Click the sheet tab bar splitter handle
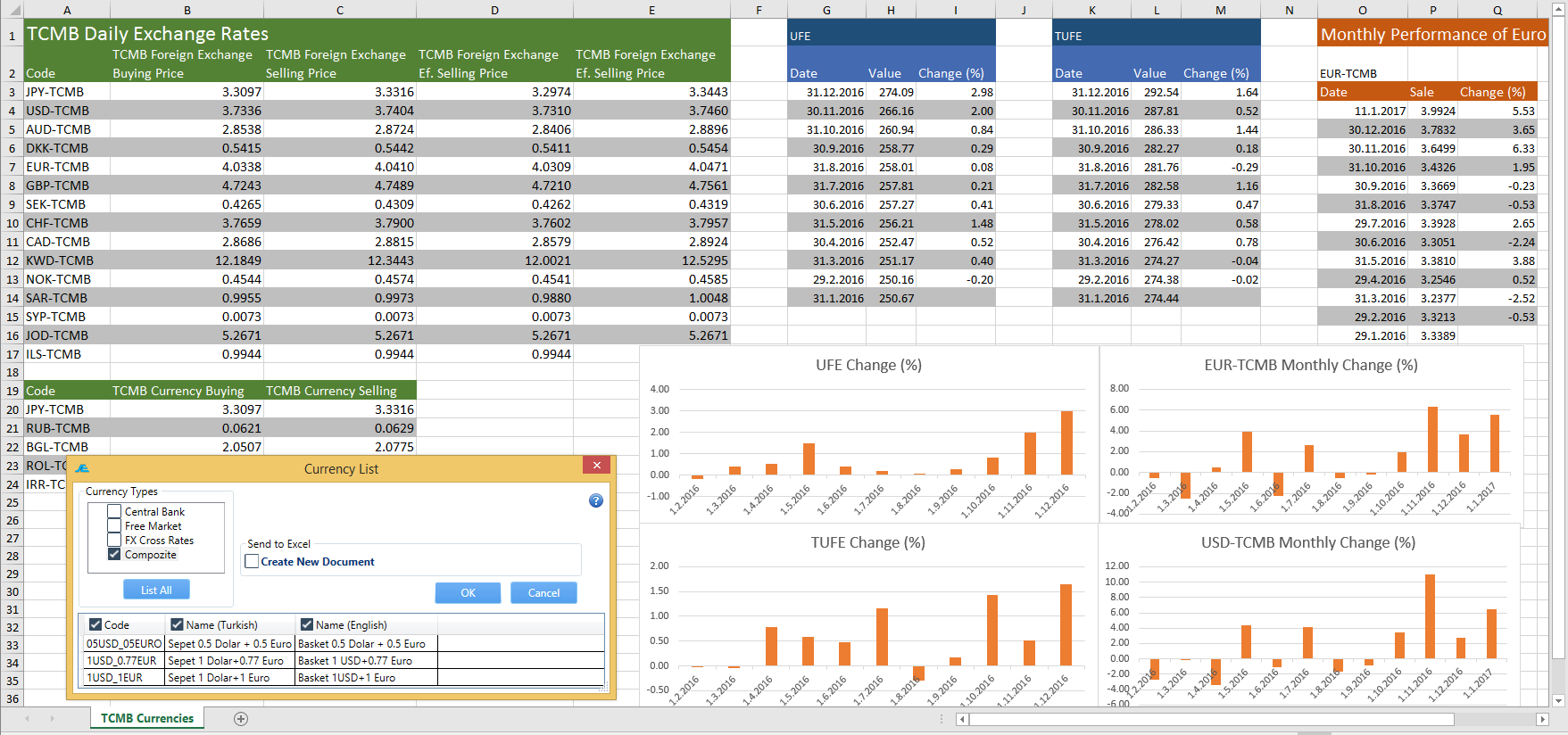 [942, 719]
